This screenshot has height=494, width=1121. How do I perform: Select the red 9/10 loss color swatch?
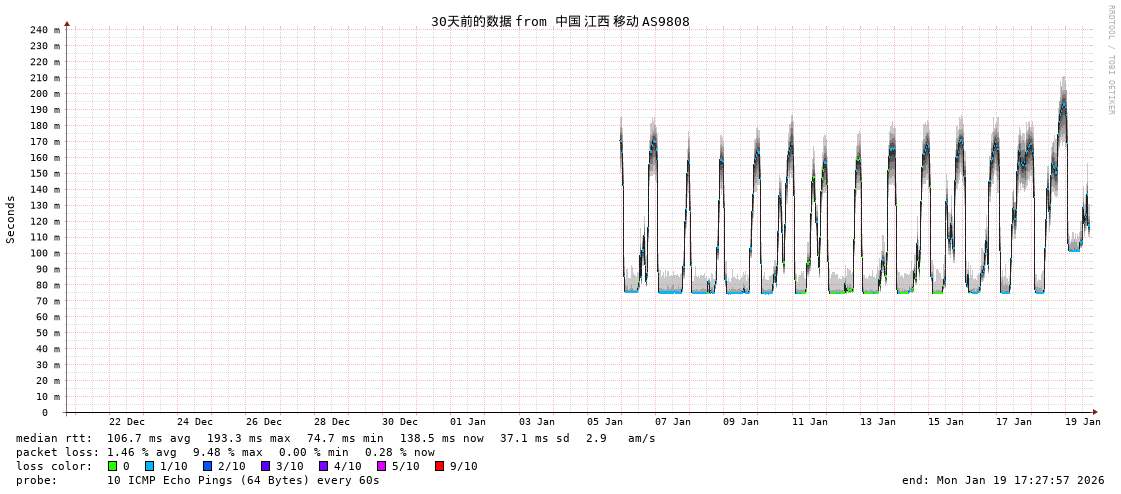[x=439, y=466]
